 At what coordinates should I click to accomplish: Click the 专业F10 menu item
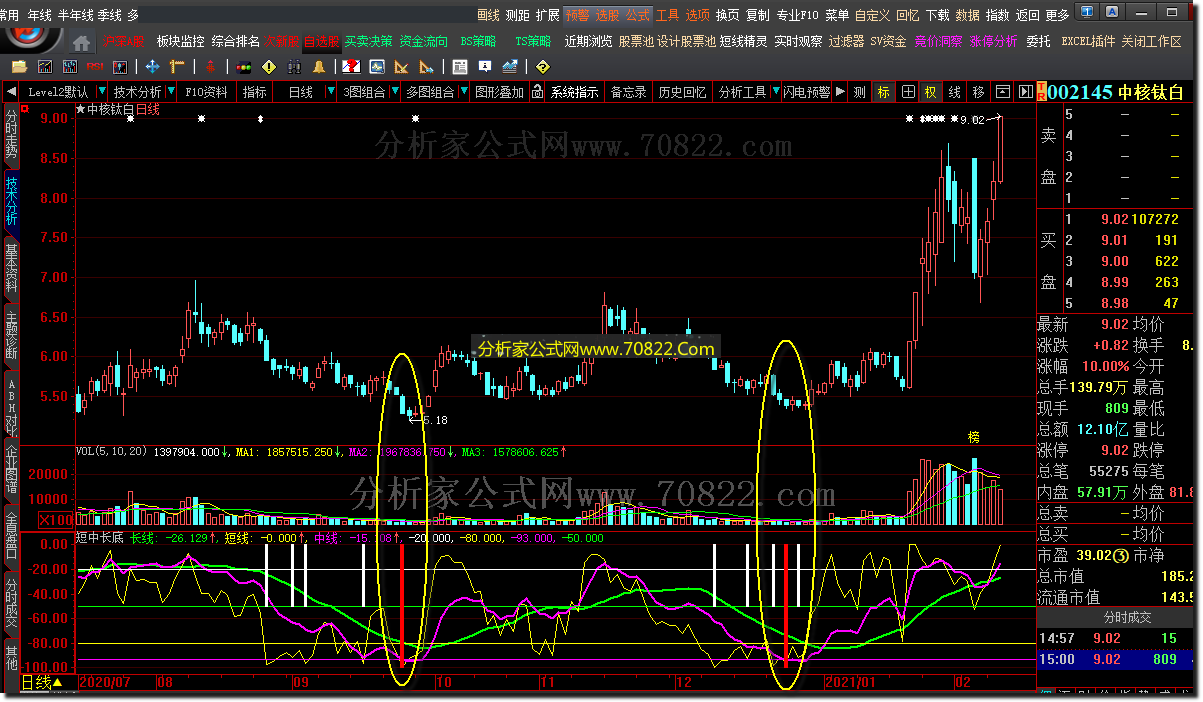797,15
